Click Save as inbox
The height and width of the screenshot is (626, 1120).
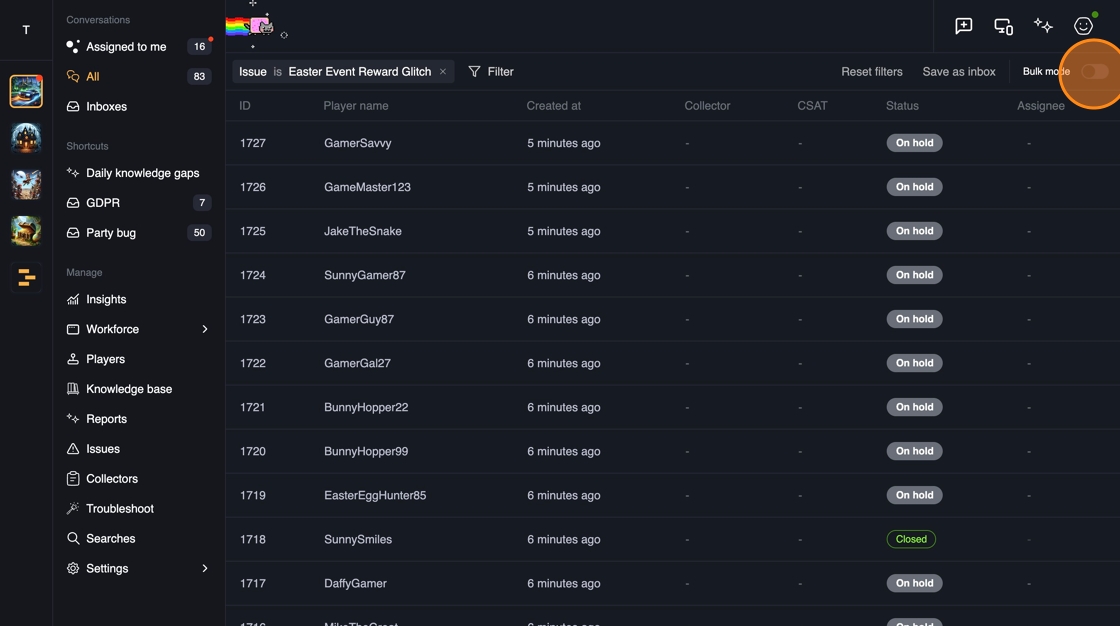[x=959, y=72]
